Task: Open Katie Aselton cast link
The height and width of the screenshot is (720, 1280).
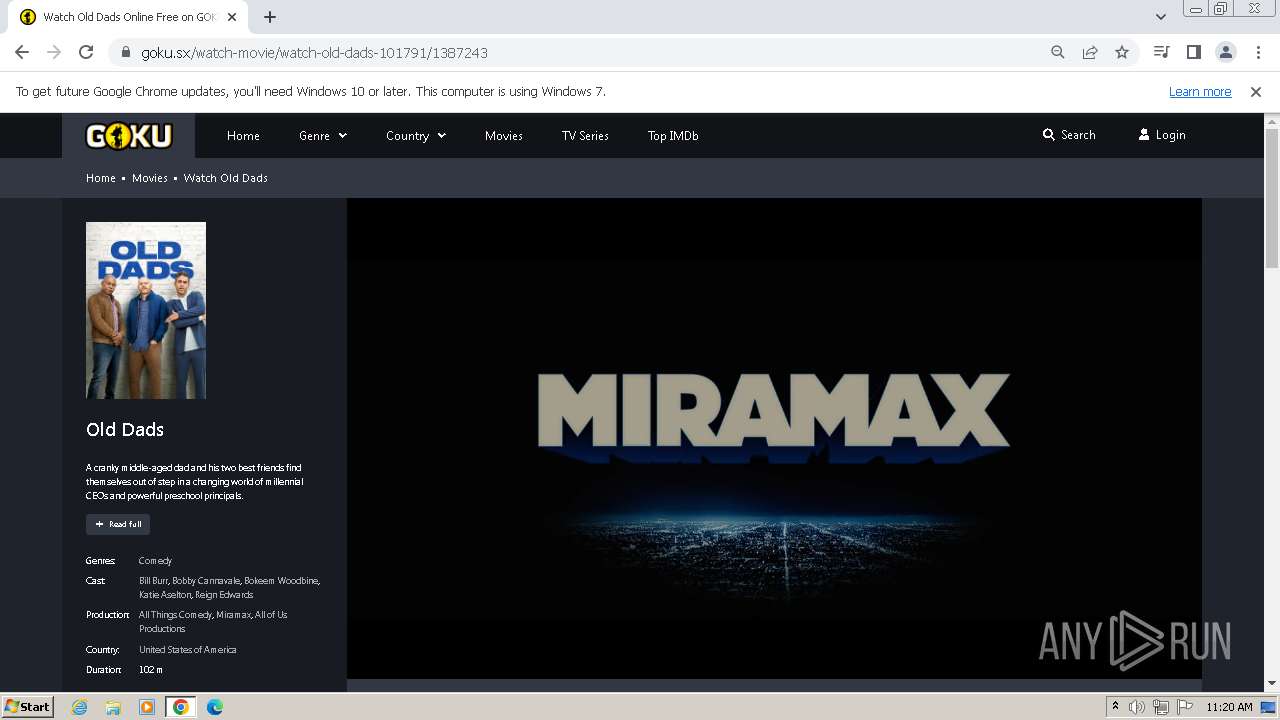Action: (x=164, y=595)
